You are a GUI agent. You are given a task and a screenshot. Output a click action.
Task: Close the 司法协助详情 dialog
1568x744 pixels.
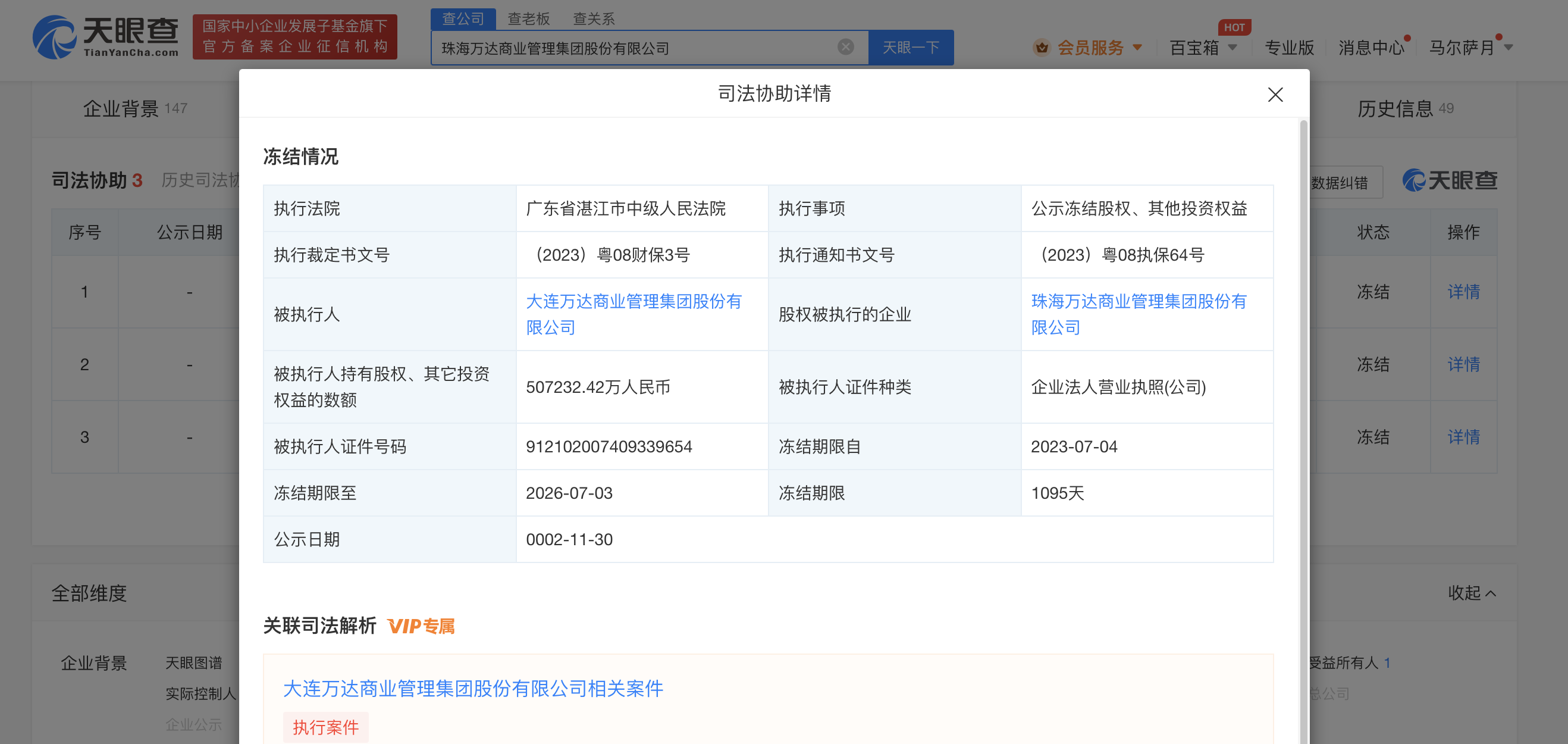[1275, 95]
